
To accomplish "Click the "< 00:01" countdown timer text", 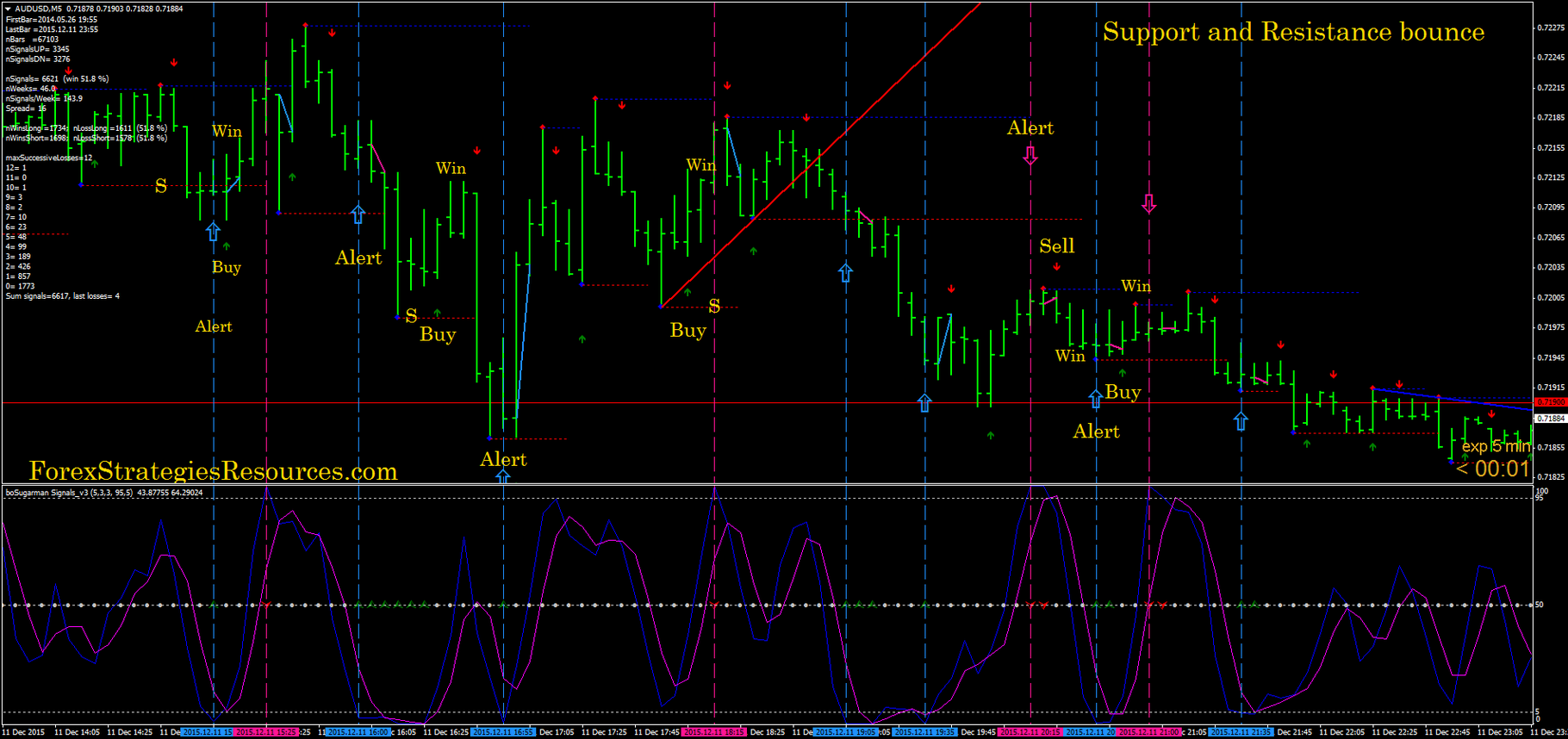I will coord(1492,469).
